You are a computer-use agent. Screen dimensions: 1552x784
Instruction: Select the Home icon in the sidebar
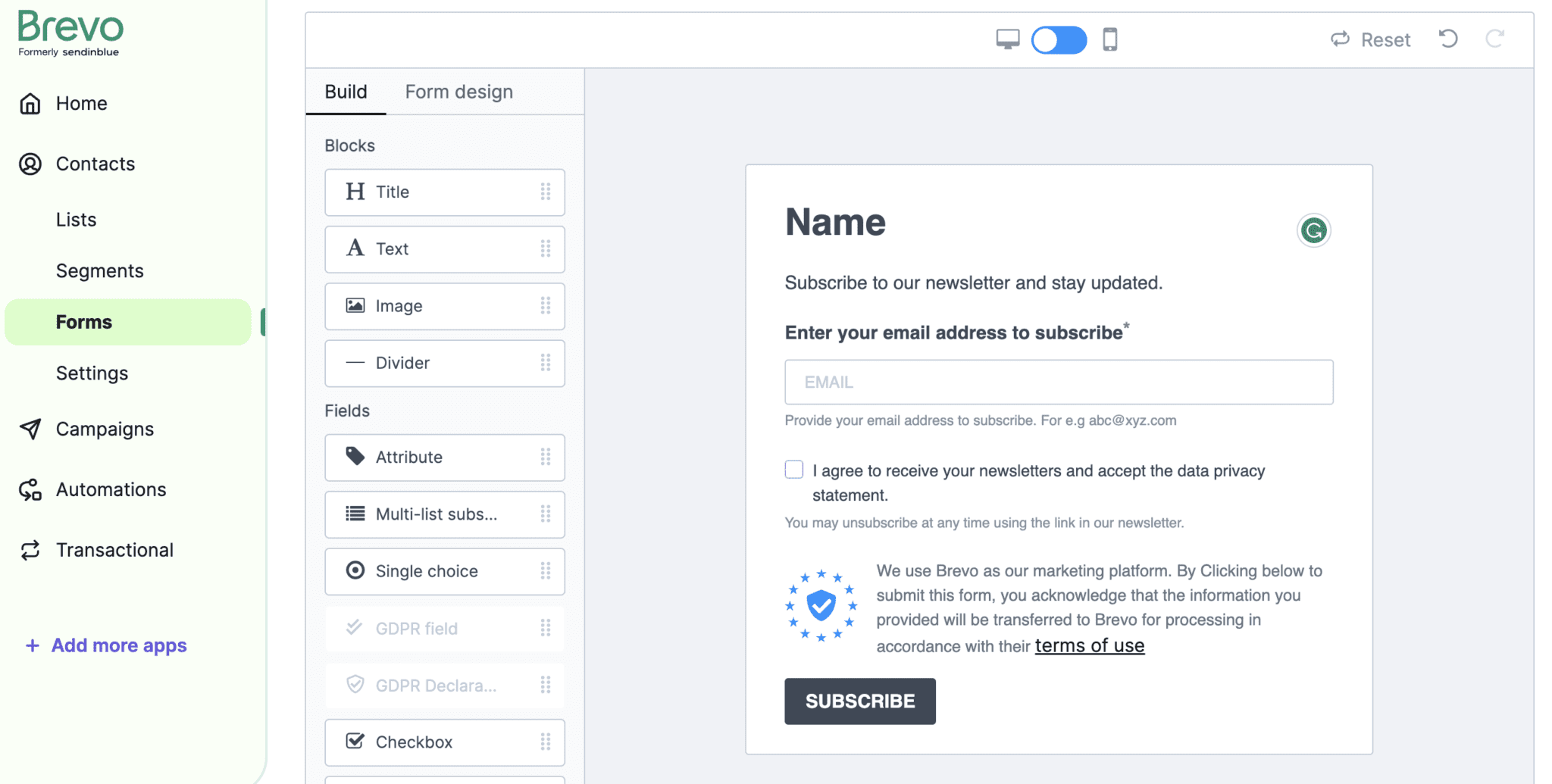point(30,104)
